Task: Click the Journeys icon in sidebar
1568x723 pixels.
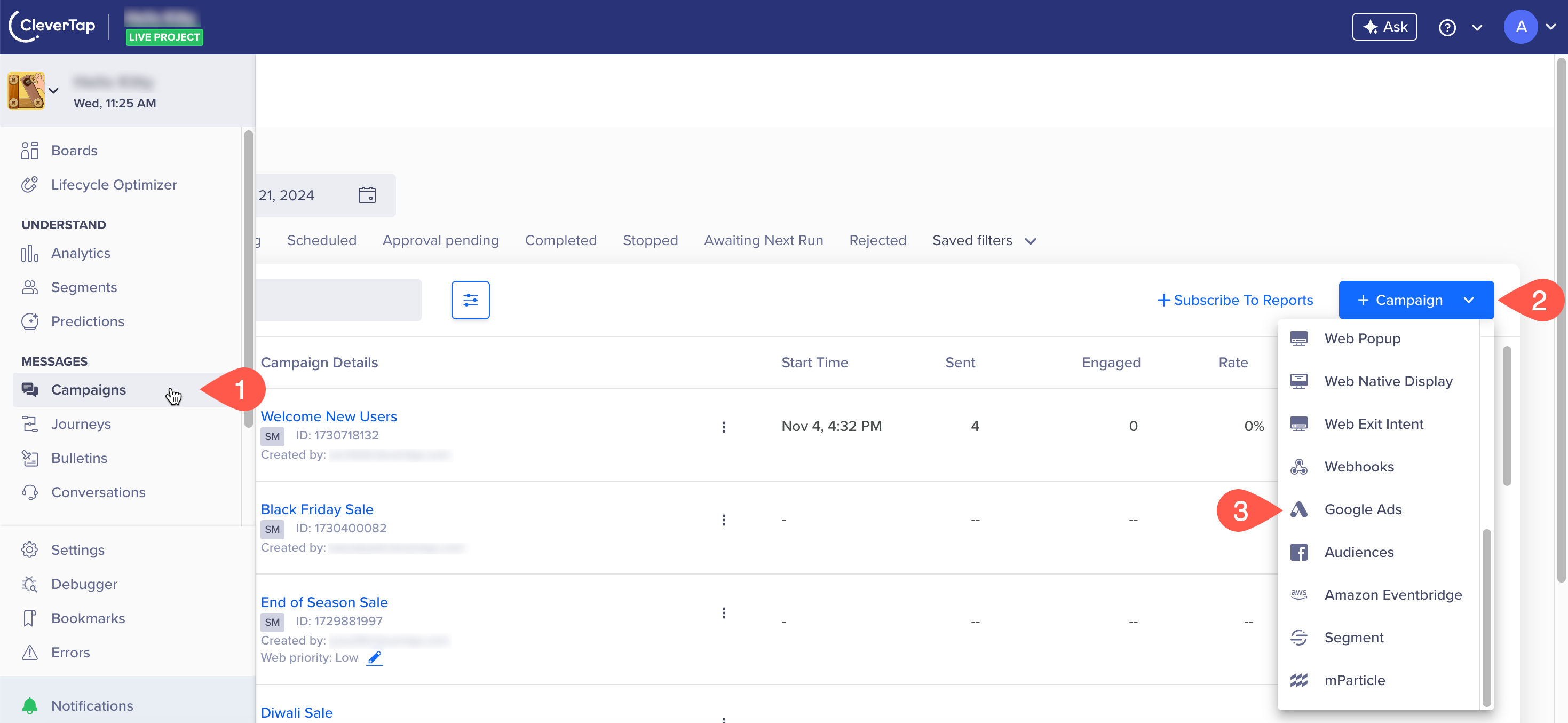Action: pos(29,423)
